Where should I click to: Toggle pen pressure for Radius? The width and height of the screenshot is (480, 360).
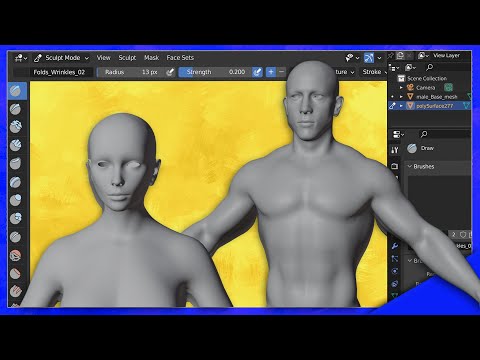pyautogui.click(x=170, y=72)
